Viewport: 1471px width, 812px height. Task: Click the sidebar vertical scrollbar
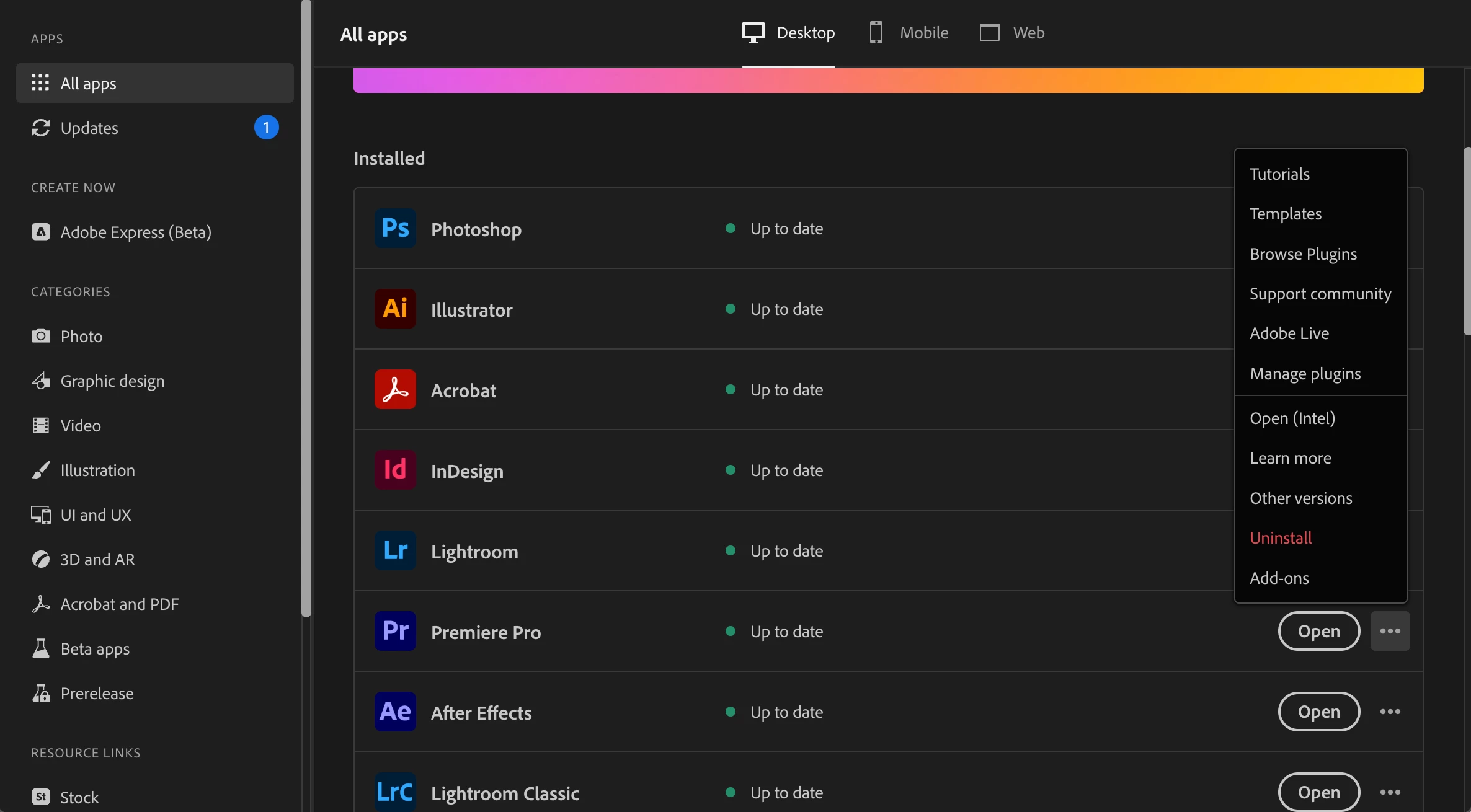pyautogui.click(x=306, y=310)
